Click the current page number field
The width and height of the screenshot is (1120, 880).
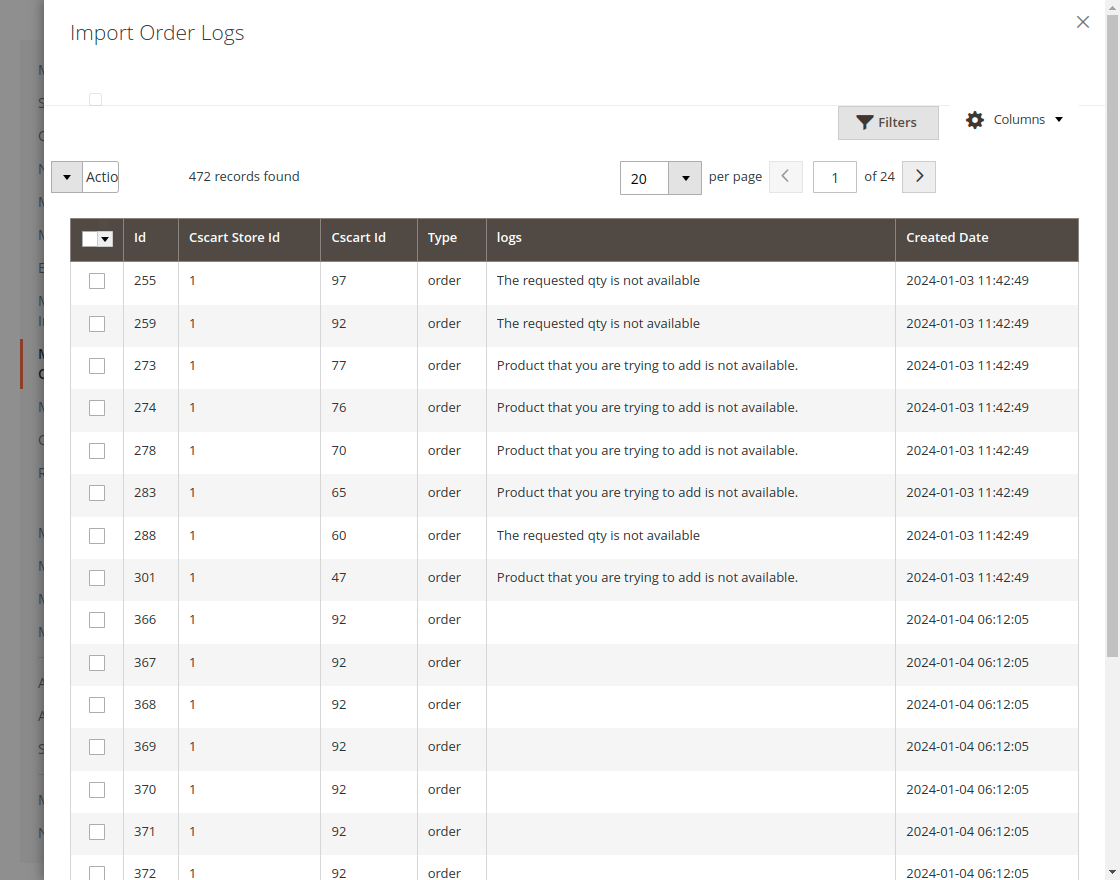tap(834, 178)
